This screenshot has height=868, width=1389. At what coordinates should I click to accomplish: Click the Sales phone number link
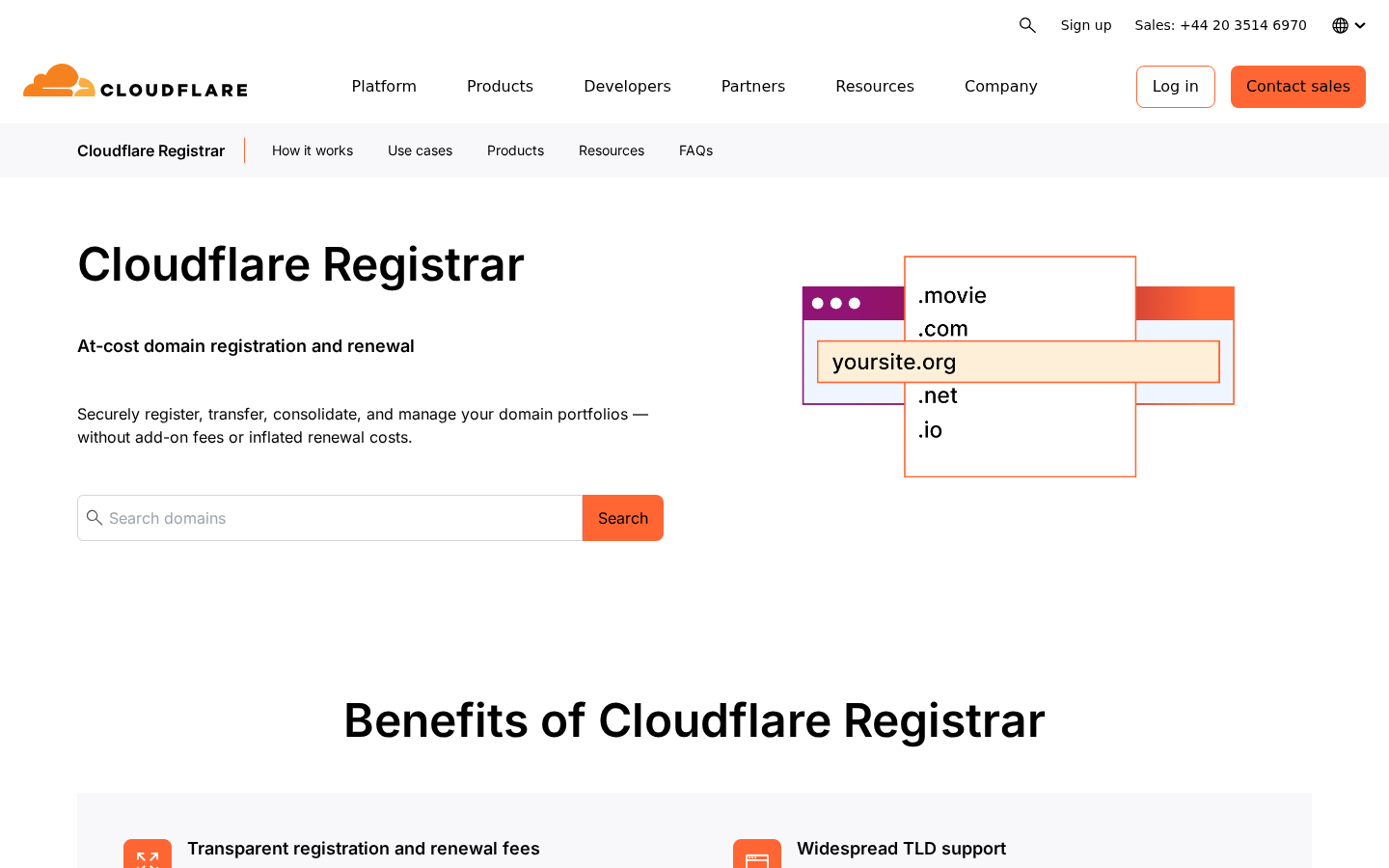click(x=1220, y=25)
